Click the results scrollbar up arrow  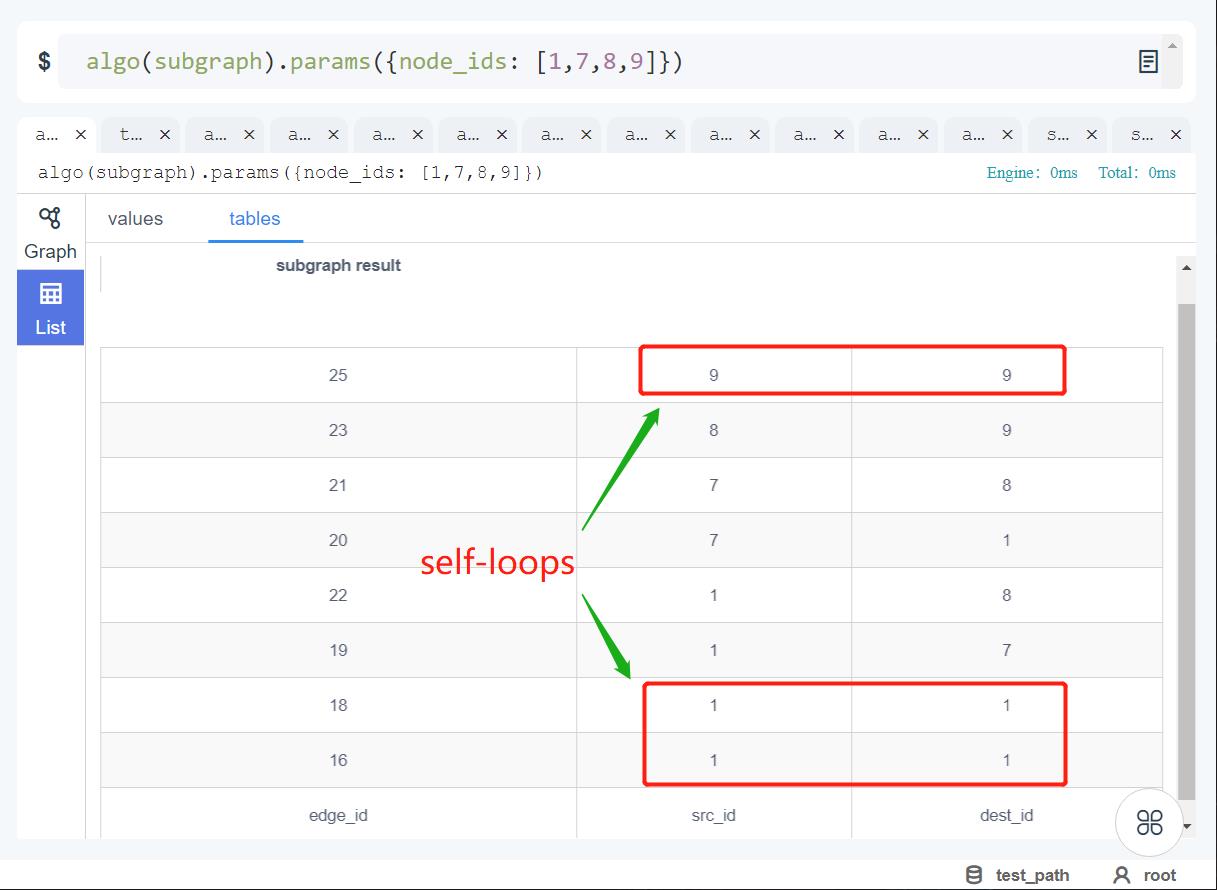point(1187,267)
